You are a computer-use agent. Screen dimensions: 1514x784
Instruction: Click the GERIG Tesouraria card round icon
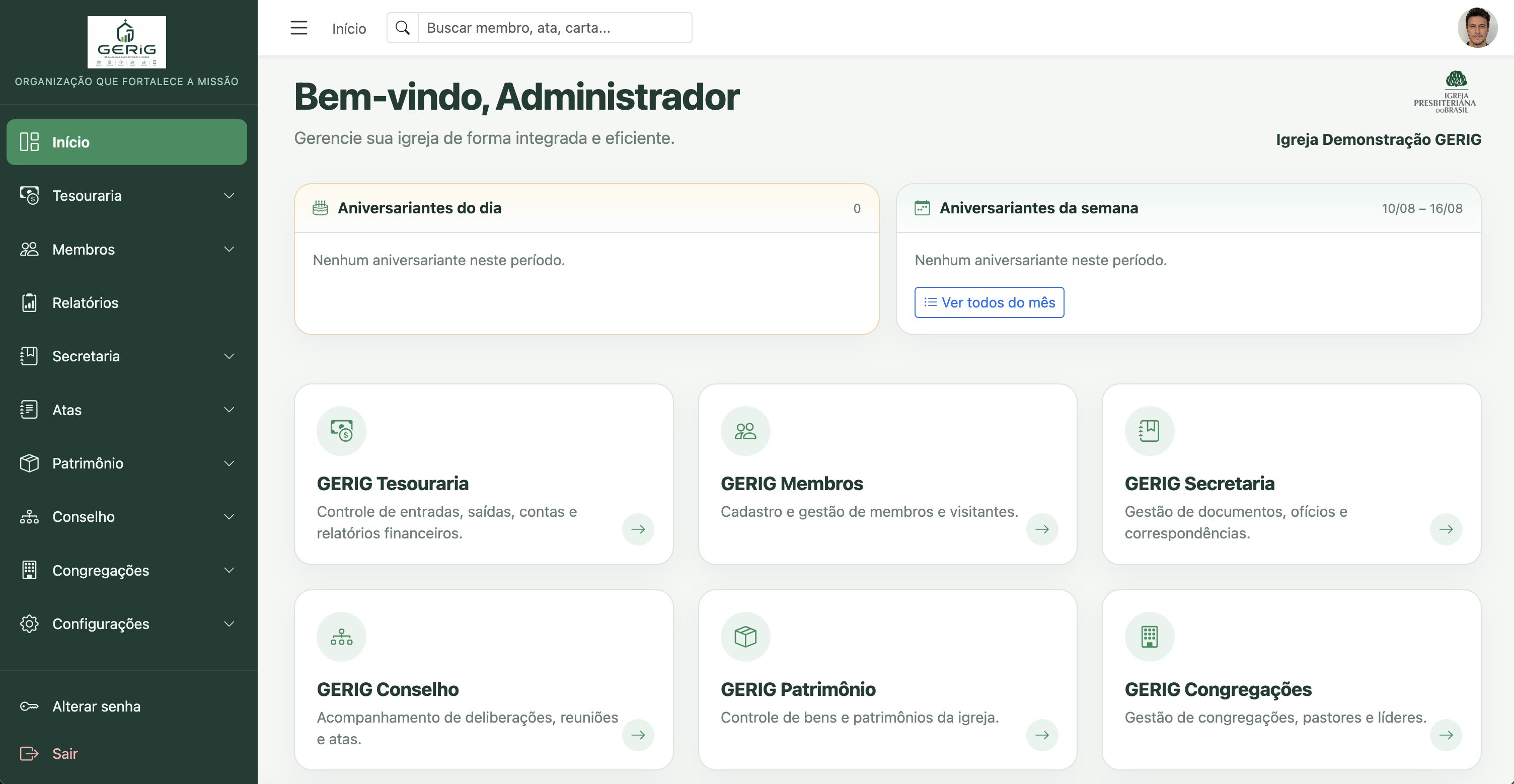pos(341,431)
